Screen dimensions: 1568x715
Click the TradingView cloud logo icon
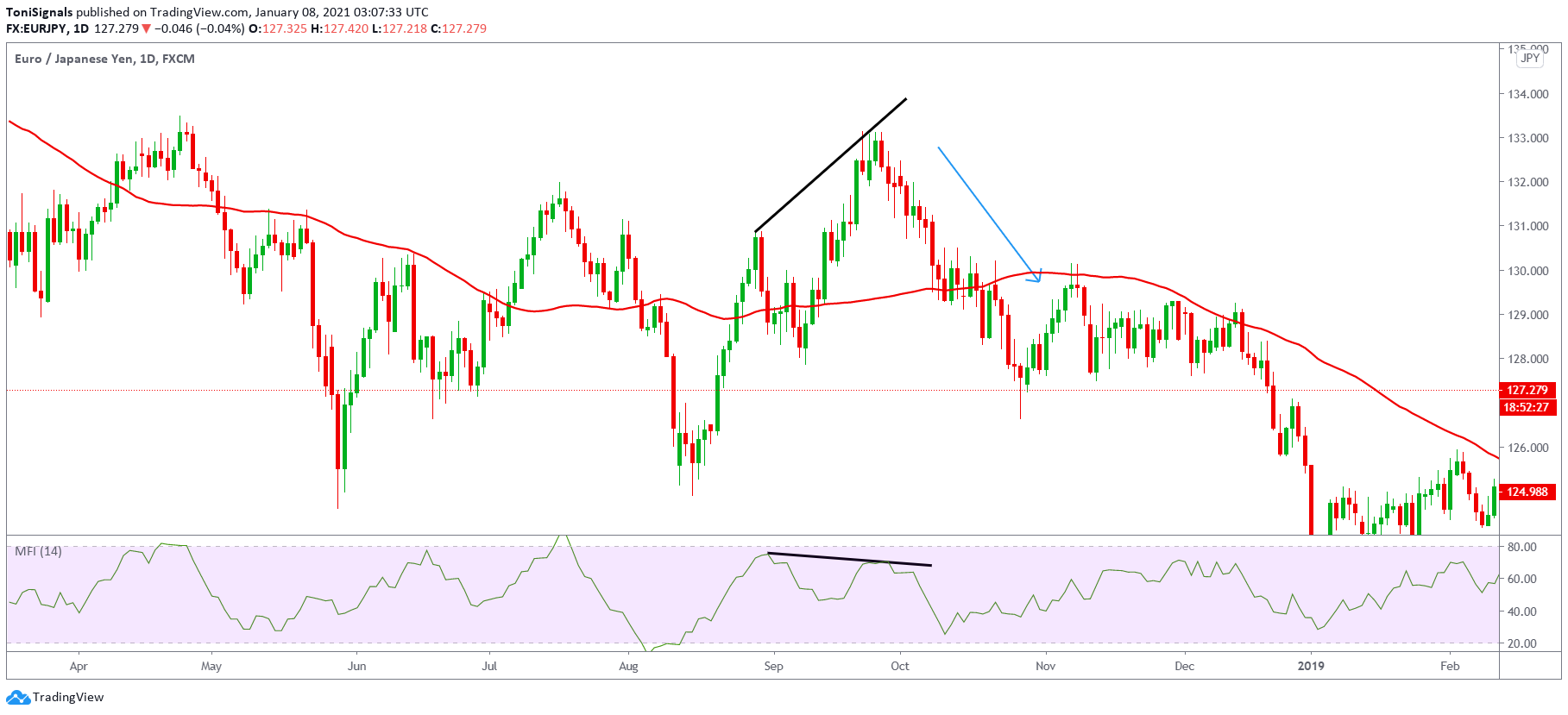18,697
